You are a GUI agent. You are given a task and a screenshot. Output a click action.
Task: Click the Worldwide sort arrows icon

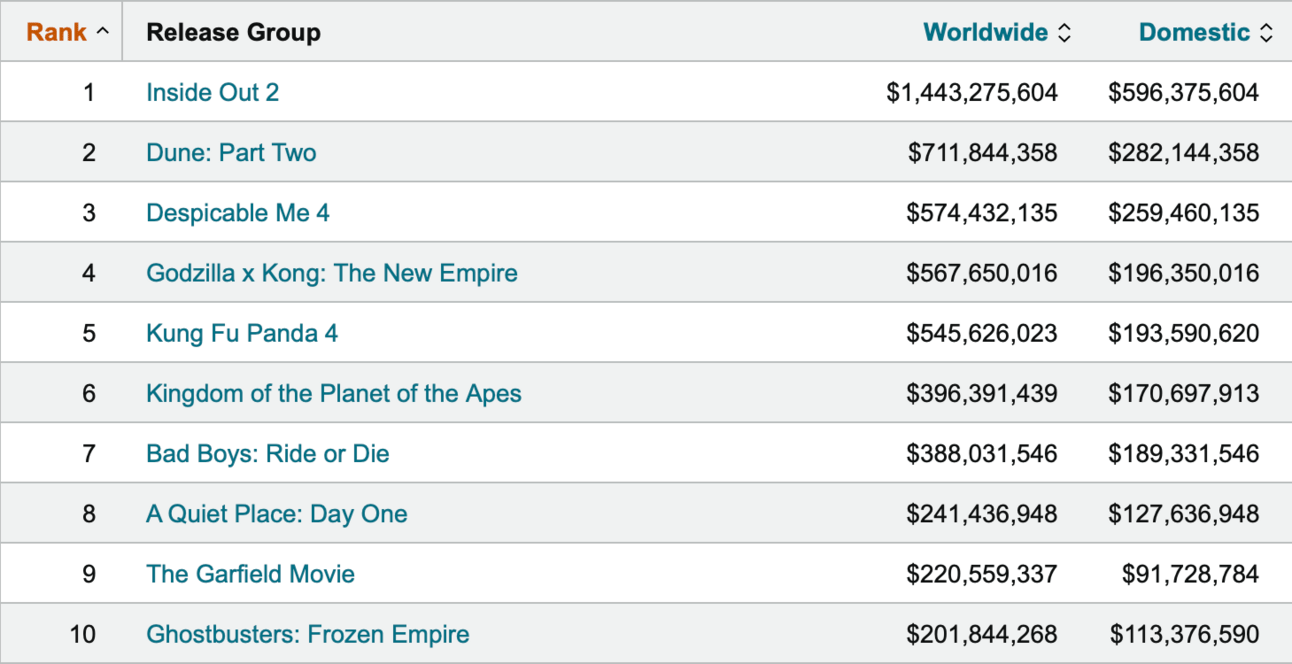point(1064,33)
